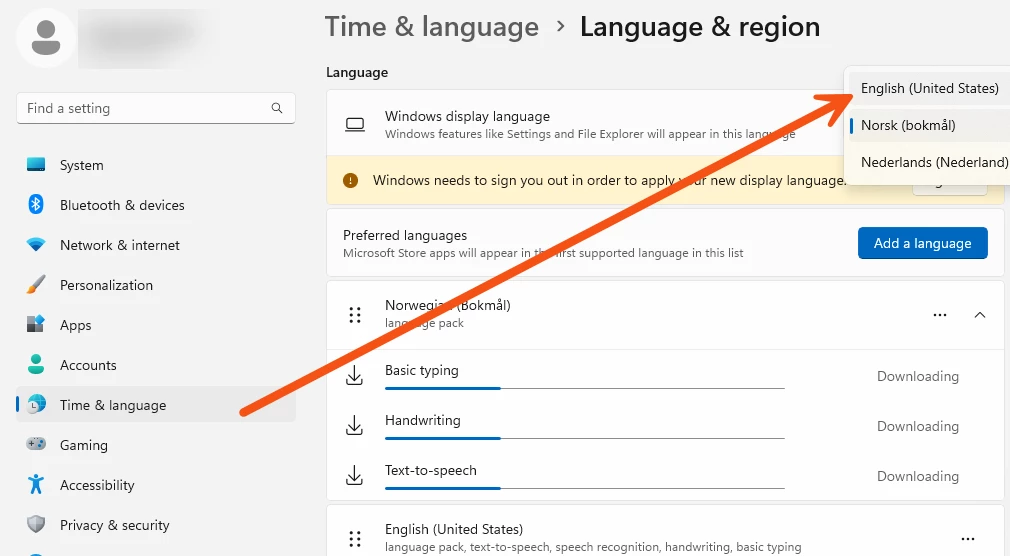Click Downloading status beside Text-to-speech

[918, 476]
